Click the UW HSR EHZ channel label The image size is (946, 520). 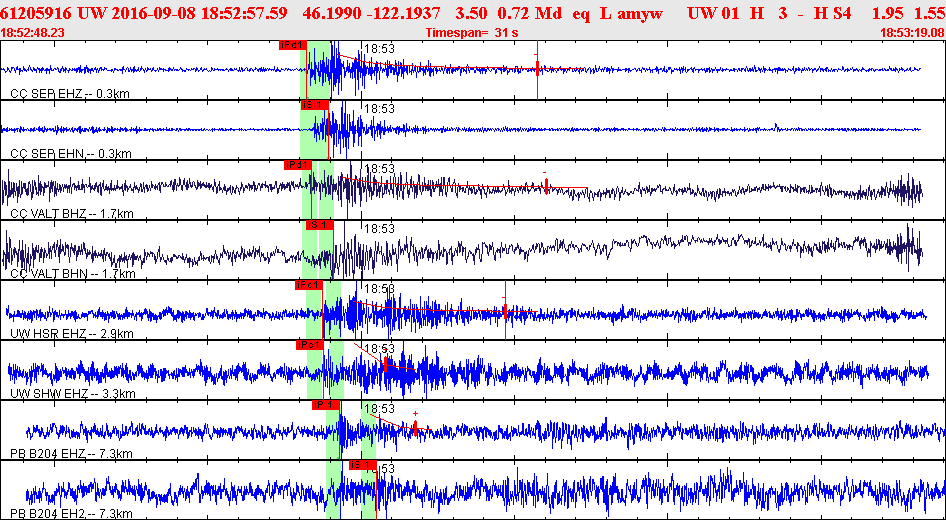(x=72, y=334)
